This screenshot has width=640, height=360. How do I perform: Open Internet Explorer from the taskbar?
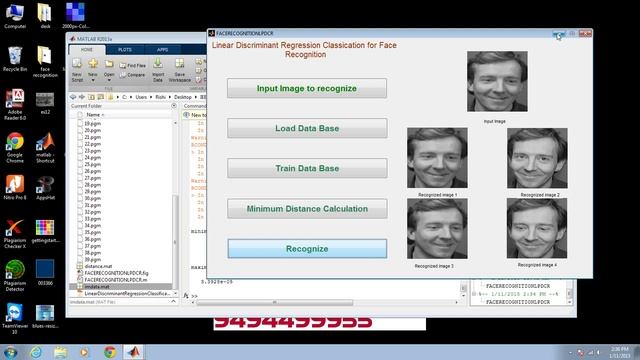tap(36, 352)
